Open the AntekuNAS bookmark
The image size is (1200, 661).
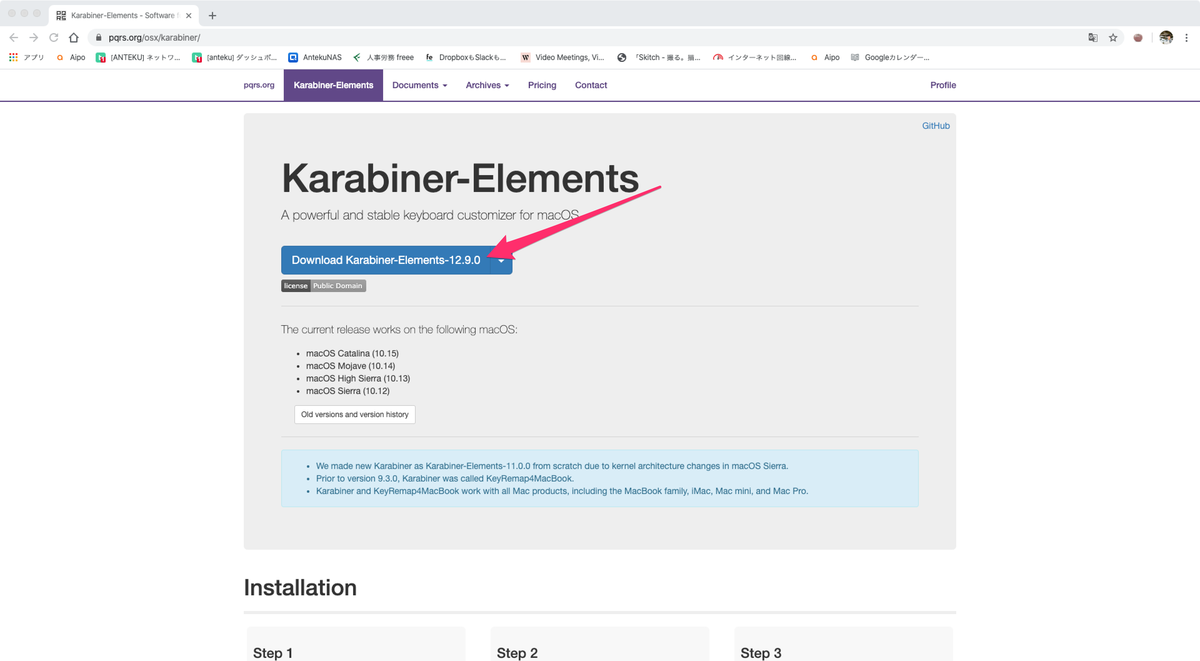click(315, 57)
